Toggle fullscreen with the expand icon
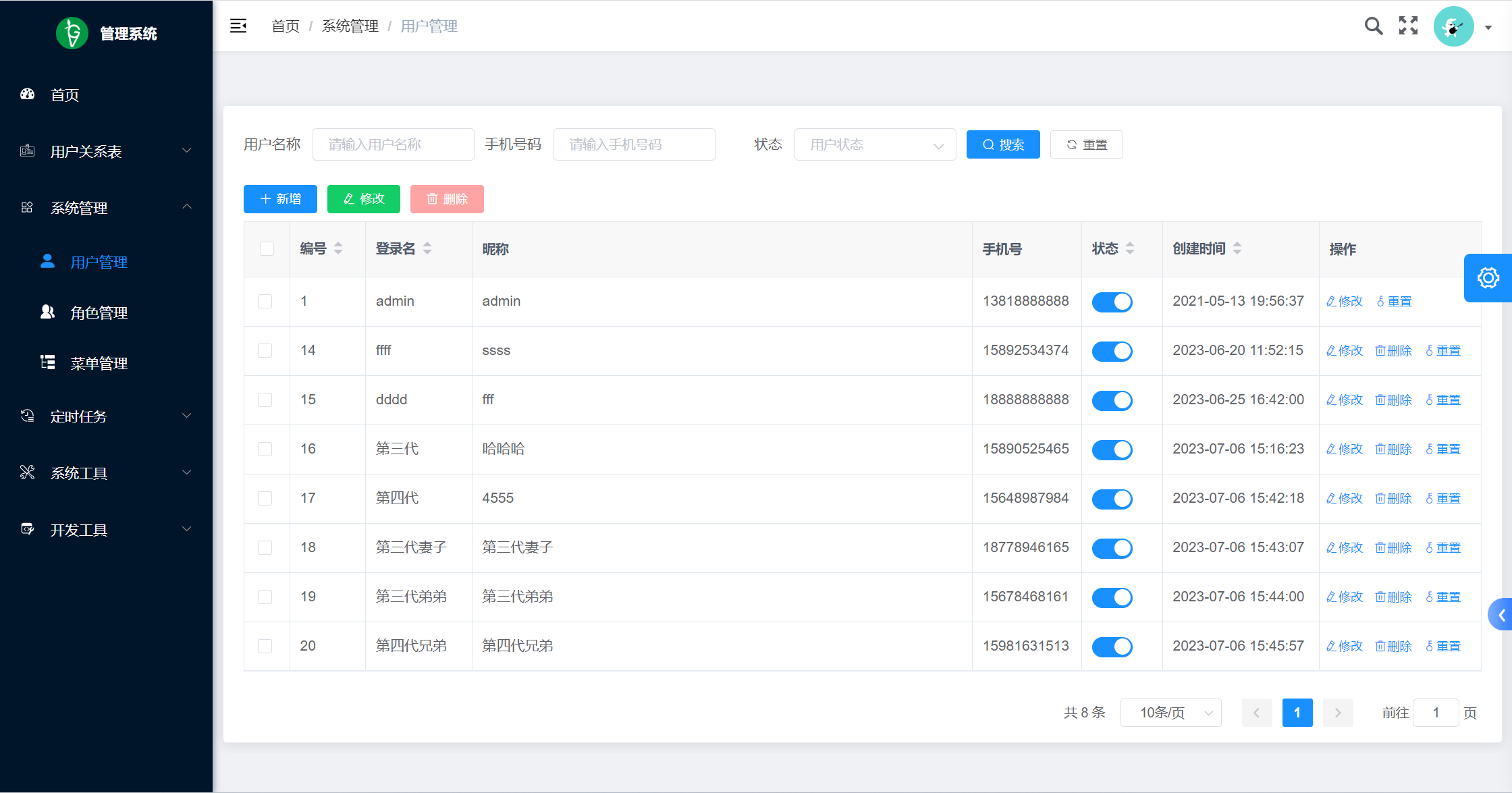Image resolution: width=1512 pixels, height=793 pixels. tap(1408, 26)
